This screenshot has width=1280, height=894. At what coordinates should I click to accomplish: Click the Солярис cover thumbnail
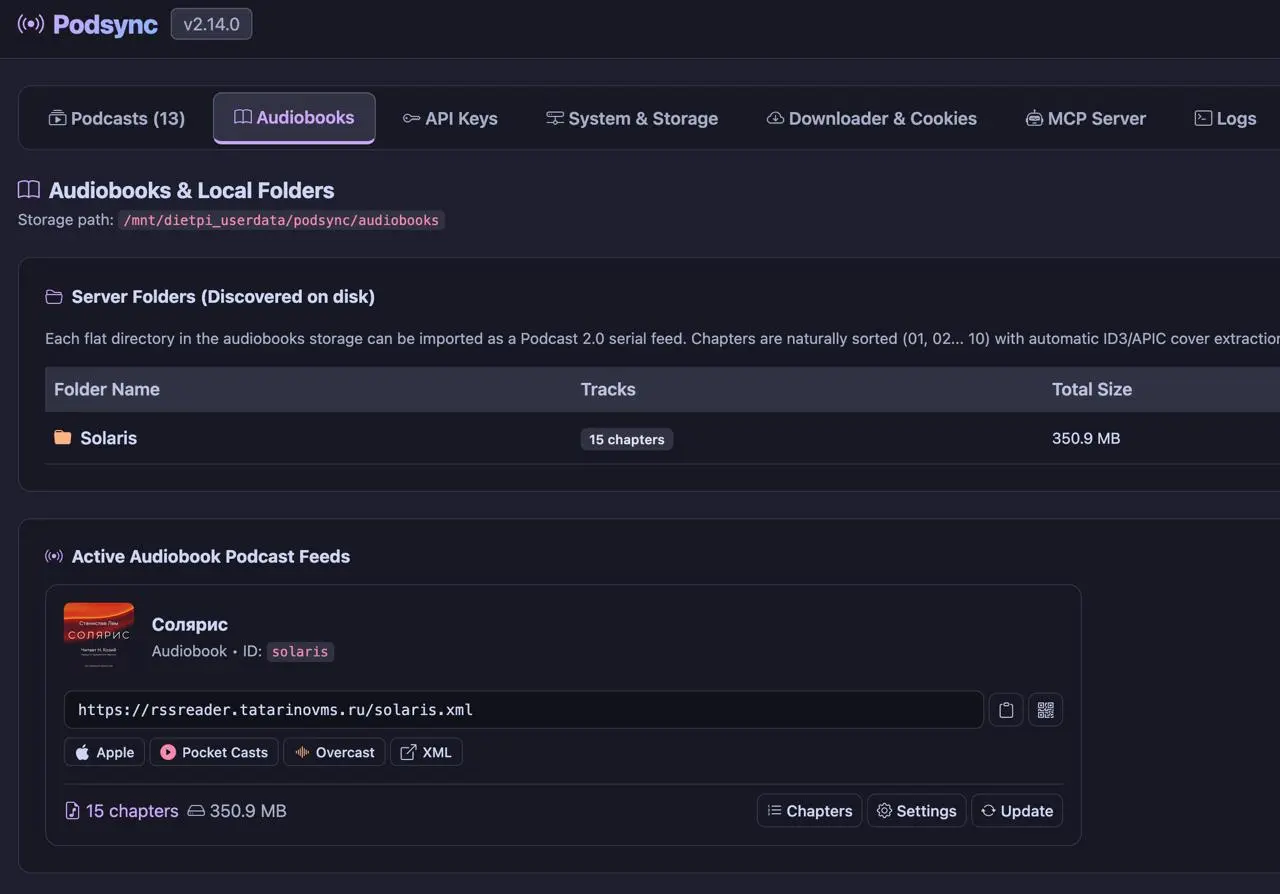[99, 636]
